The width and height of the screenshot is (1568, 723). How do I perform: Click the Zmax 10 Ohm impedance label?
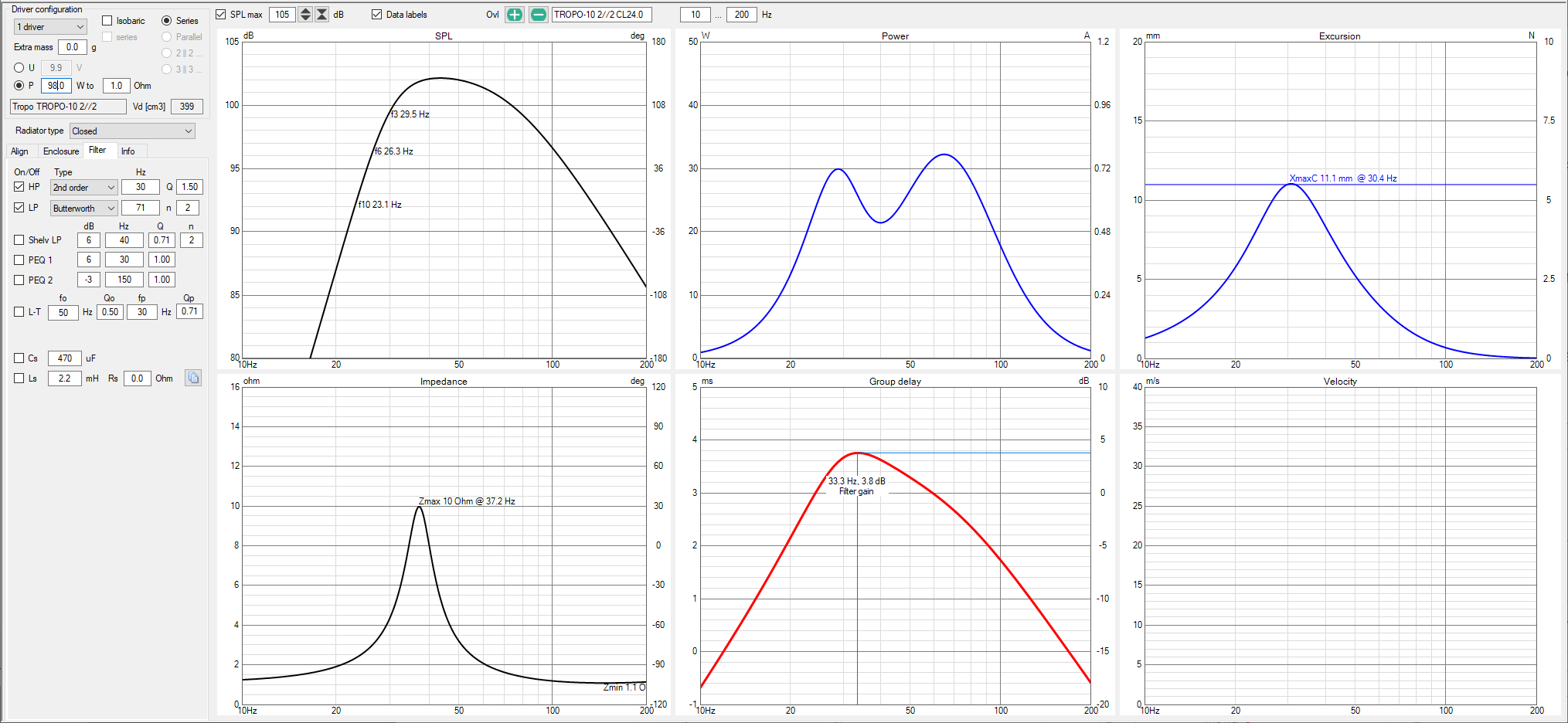[x=467, y=501]
